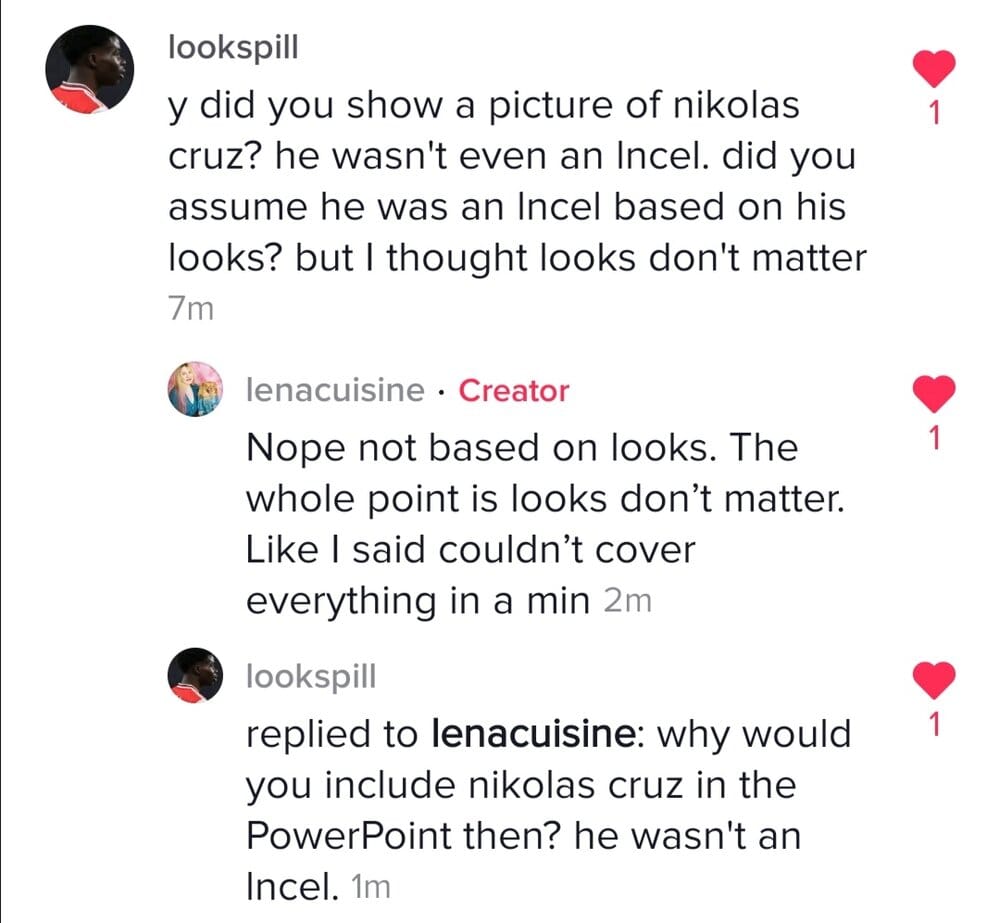Click the 2m timestamp on lenacuisine's reply
Screen dimensions: 1000x923
[x=629, y=601]
